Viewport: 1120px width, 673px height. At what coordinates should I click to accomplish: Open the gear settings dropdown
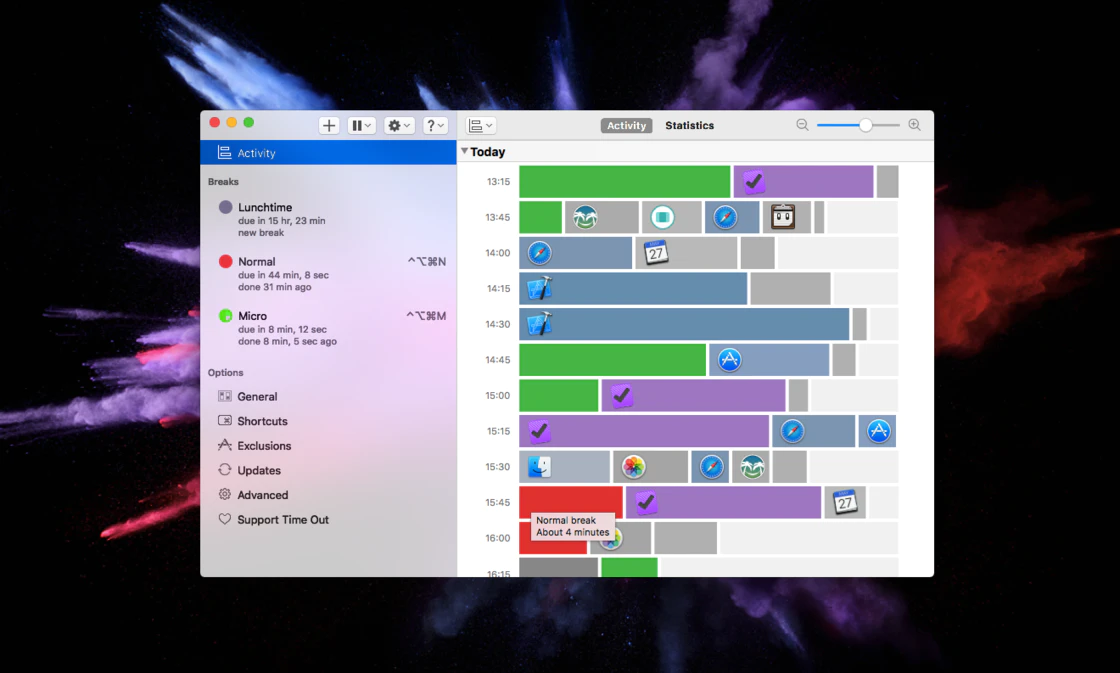pyautogui.click(x=399, y=126)
